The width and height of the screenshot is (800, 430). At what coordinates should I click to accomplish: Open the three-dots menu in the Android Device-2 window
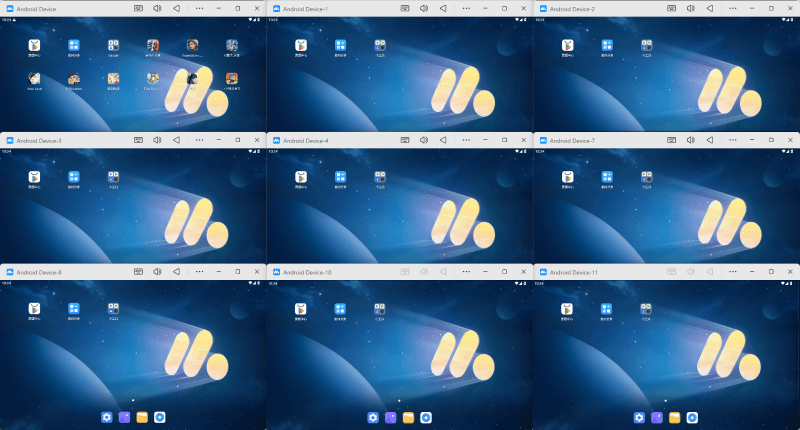coord(733,9)
